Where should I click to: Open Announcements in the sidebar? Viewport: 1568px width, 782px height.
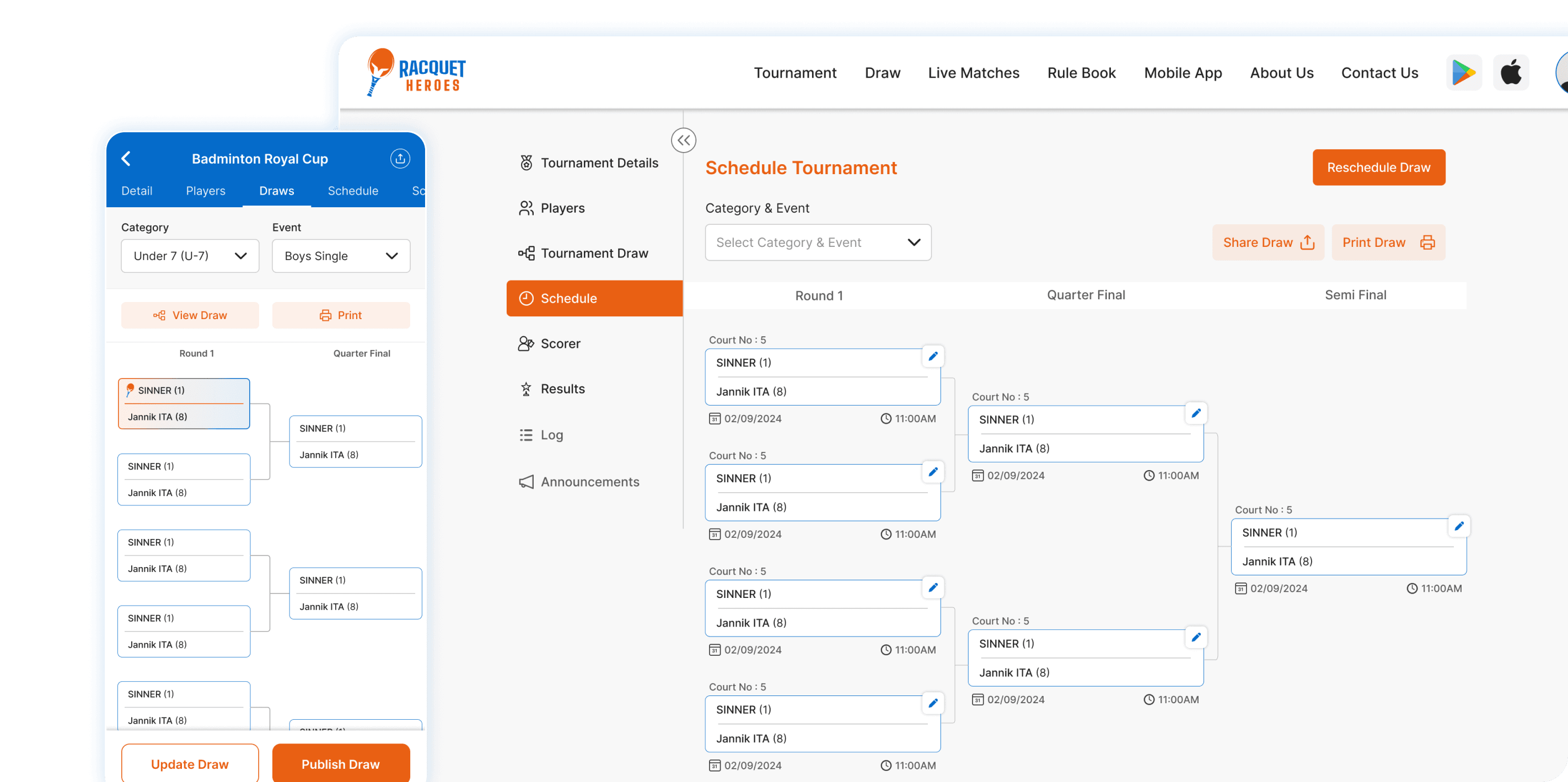(x=589, y=482)
